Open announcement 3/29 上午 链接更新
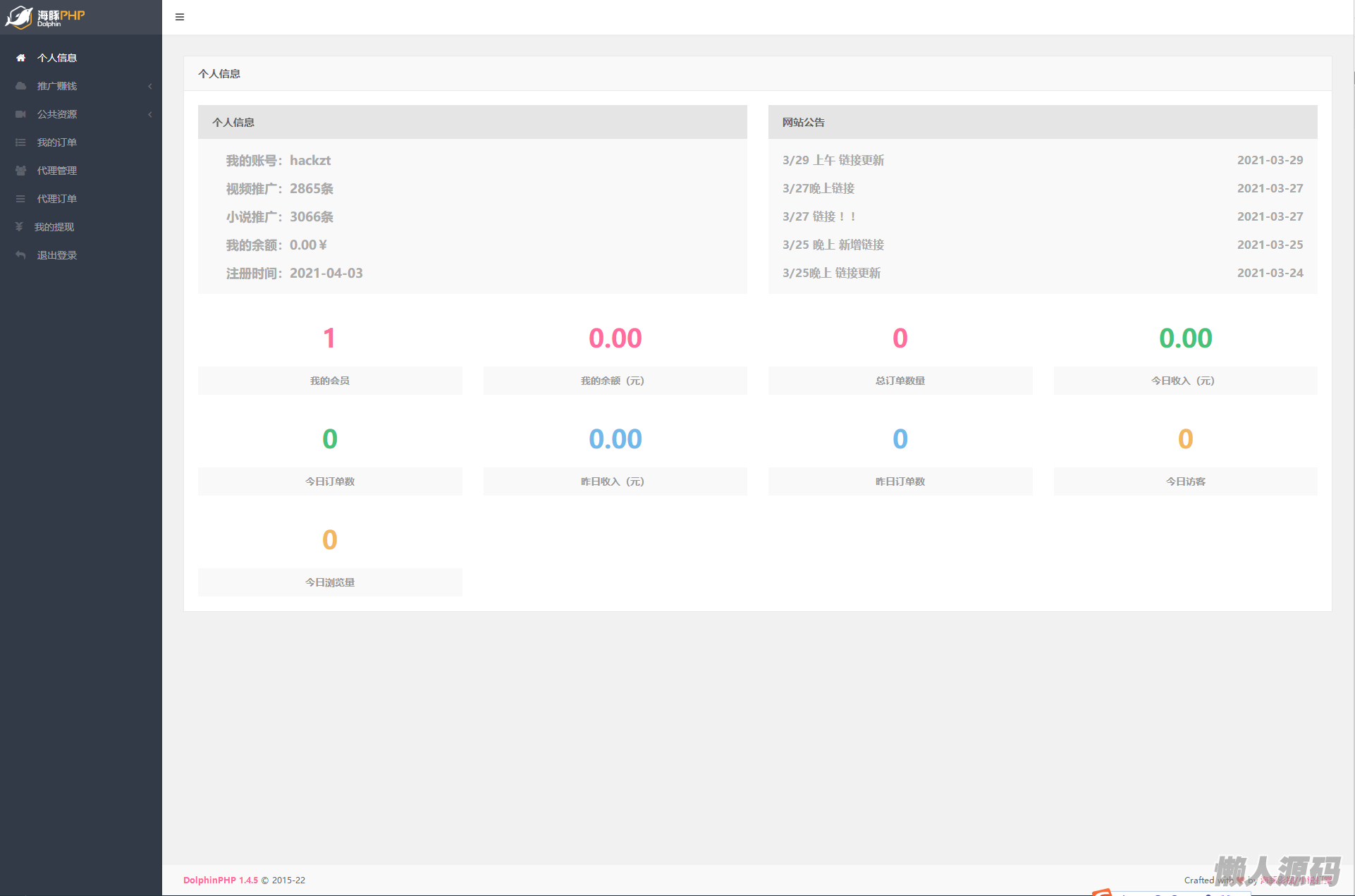 coord(833,160)
